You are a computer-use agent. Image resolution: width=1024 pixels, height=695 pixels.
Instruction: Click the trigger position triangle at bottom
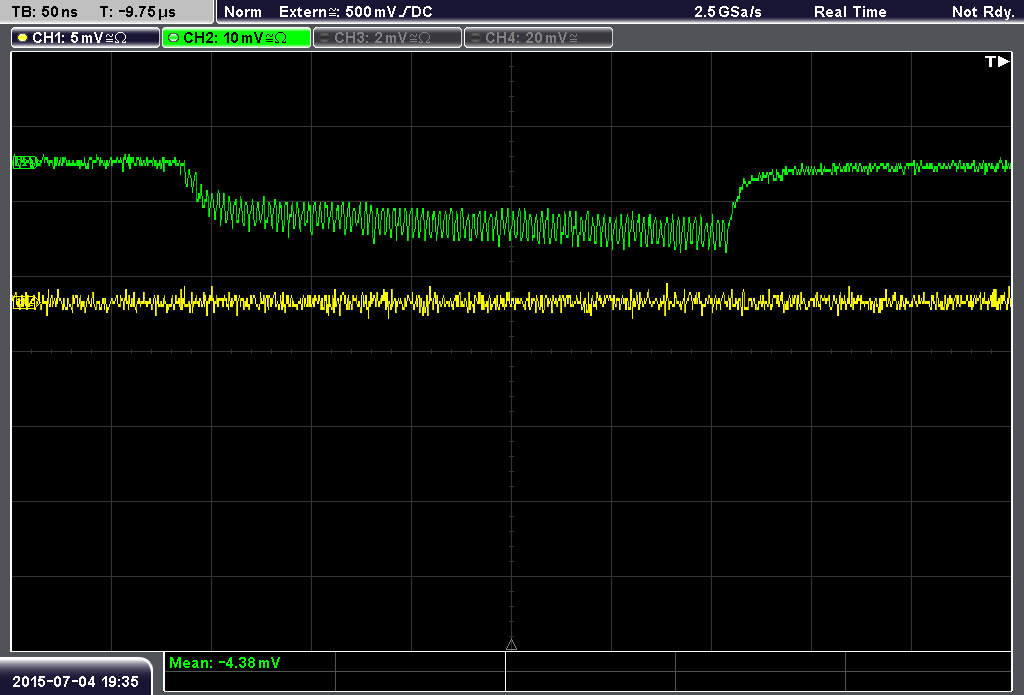pyautogui.click(x=511, y=645)
